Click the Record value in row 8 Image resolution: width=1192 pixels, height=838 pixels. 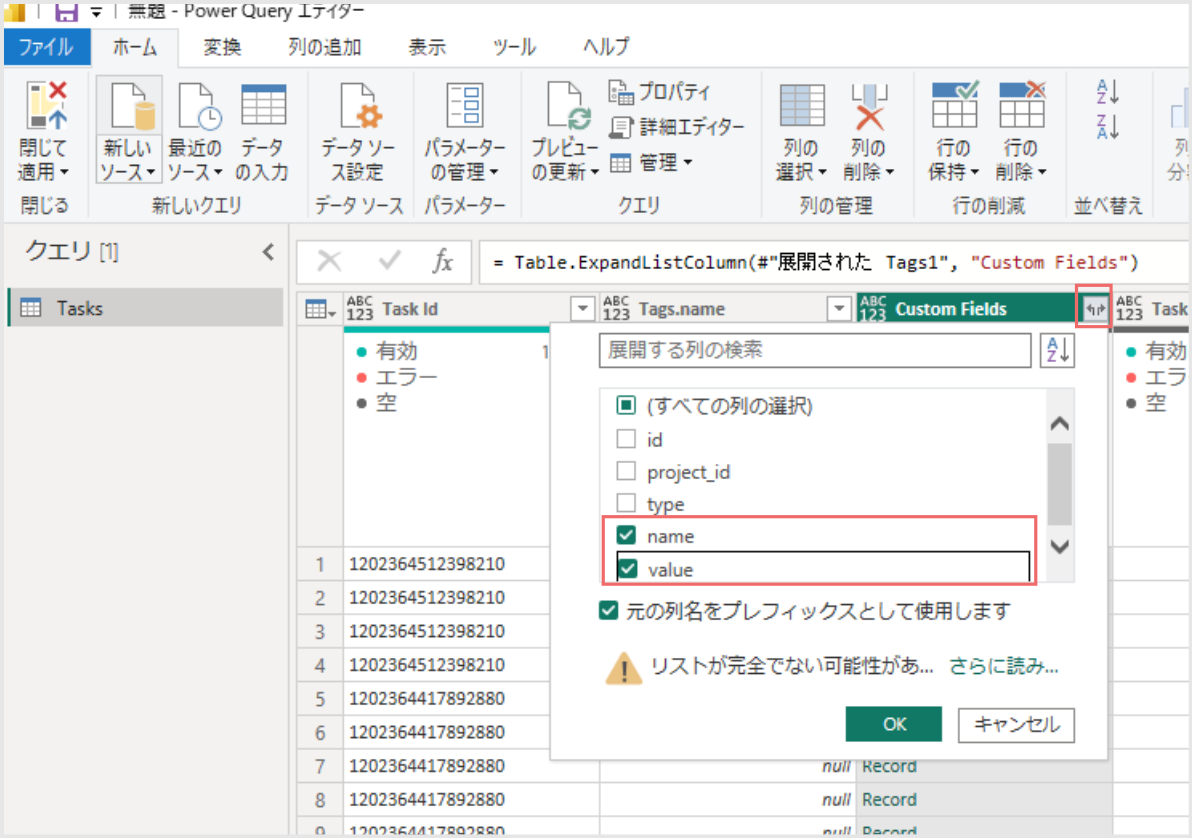(x=889, y=799)
